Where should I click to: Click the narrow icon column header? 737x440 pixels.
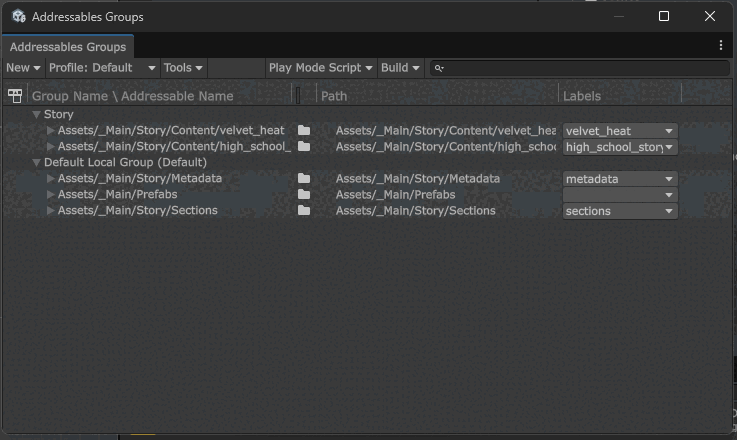[x=298, y=96]
